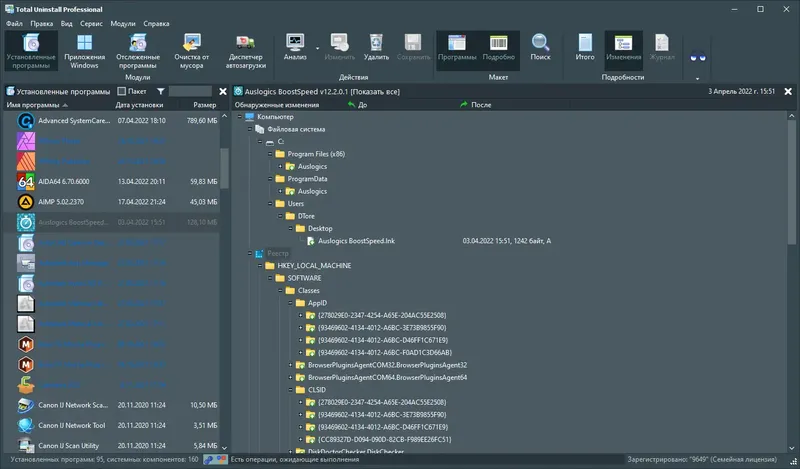Click the Analyze action icon
This screenshot has width=800, height=469.
click(x=295, y=43)
